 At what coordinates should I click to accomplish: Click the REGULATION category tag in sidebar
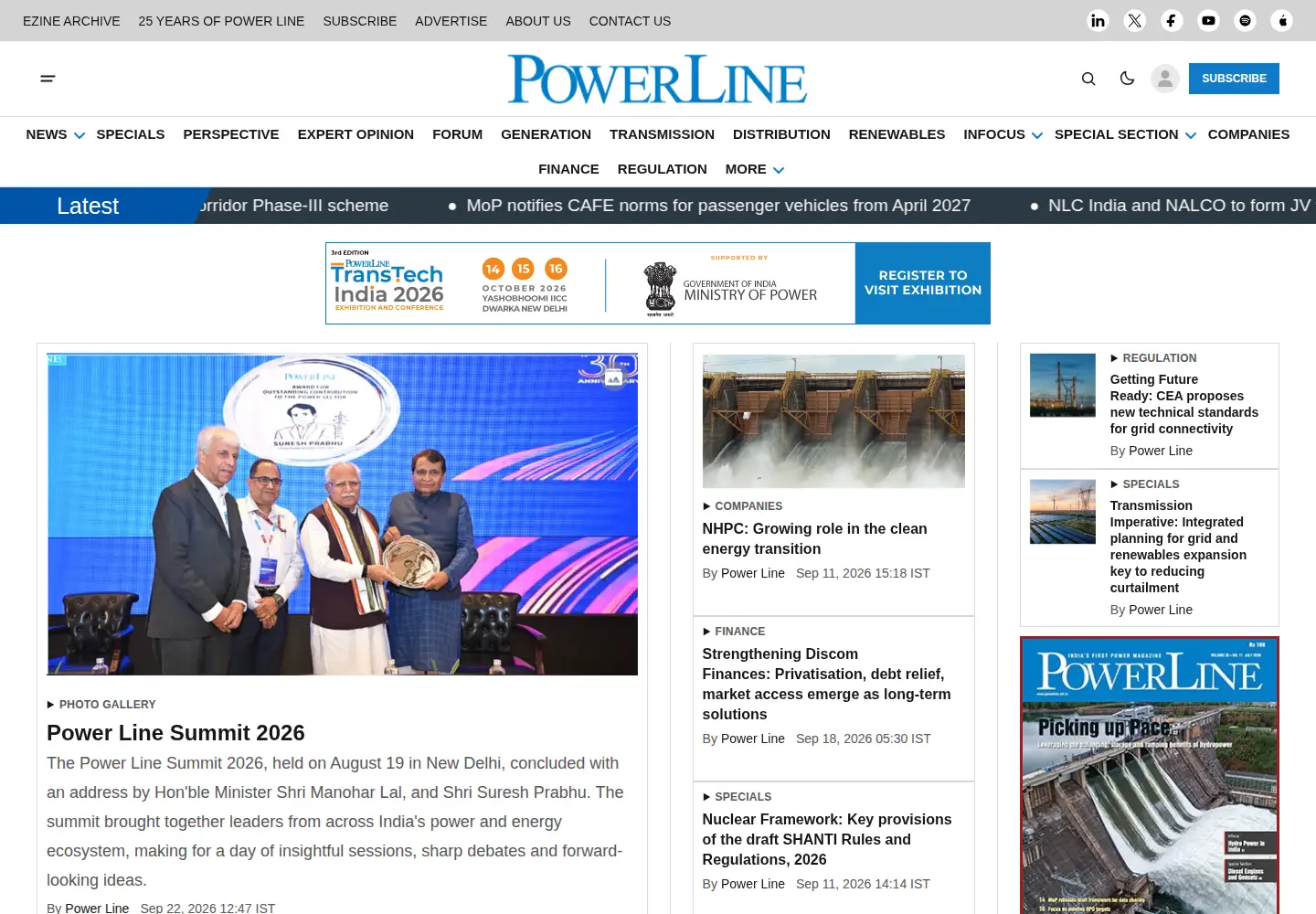pos(1159,358)
